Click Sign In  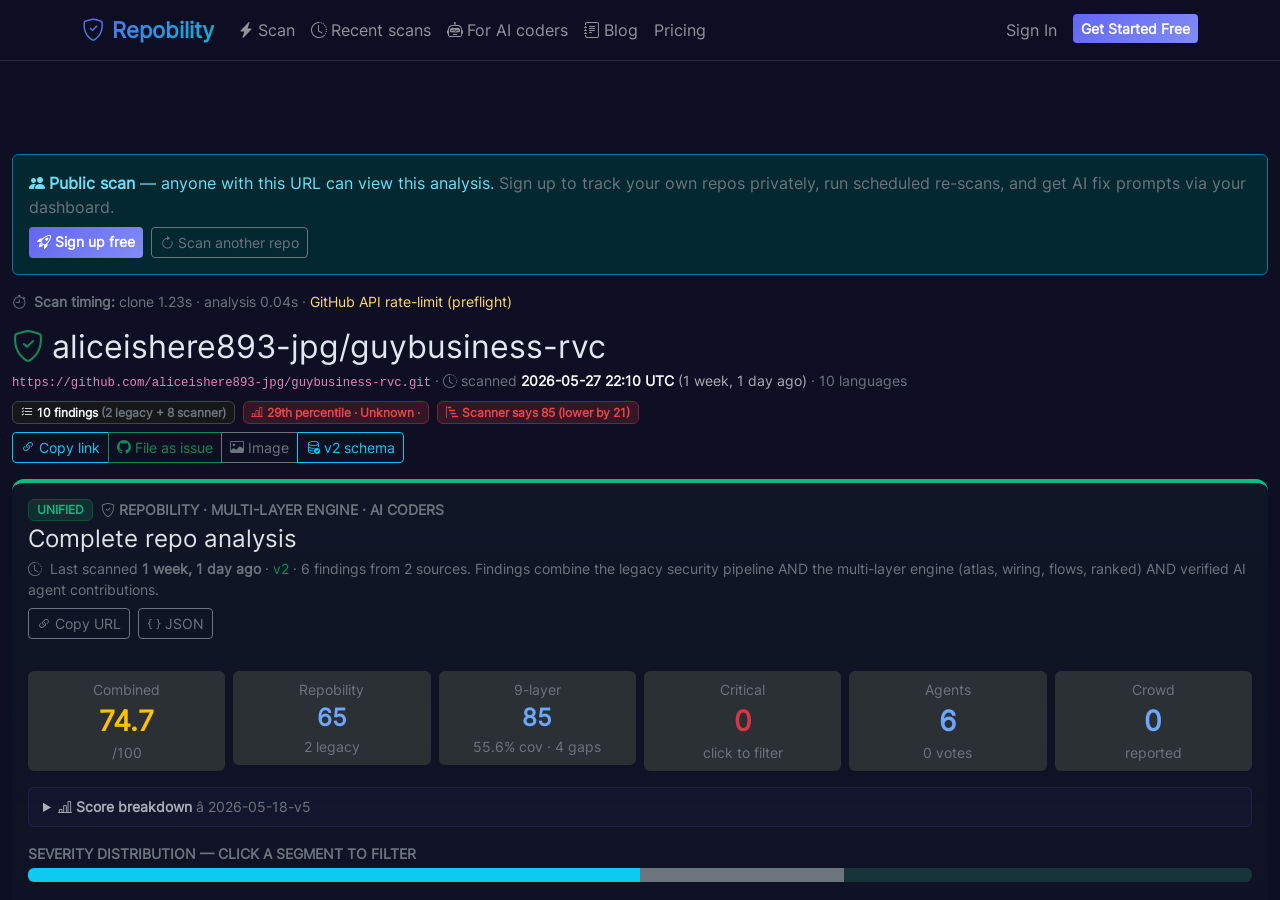[1031, 30]
